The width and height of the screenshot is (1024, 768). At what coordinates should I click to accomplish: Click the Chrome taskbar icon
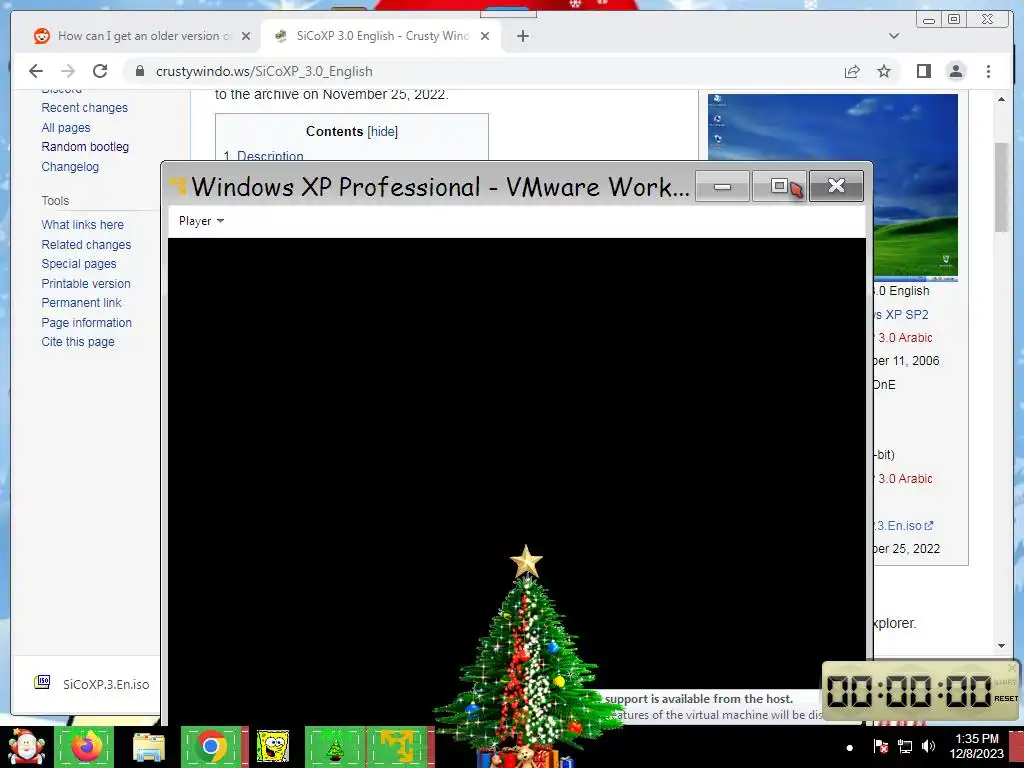[210, 746]
